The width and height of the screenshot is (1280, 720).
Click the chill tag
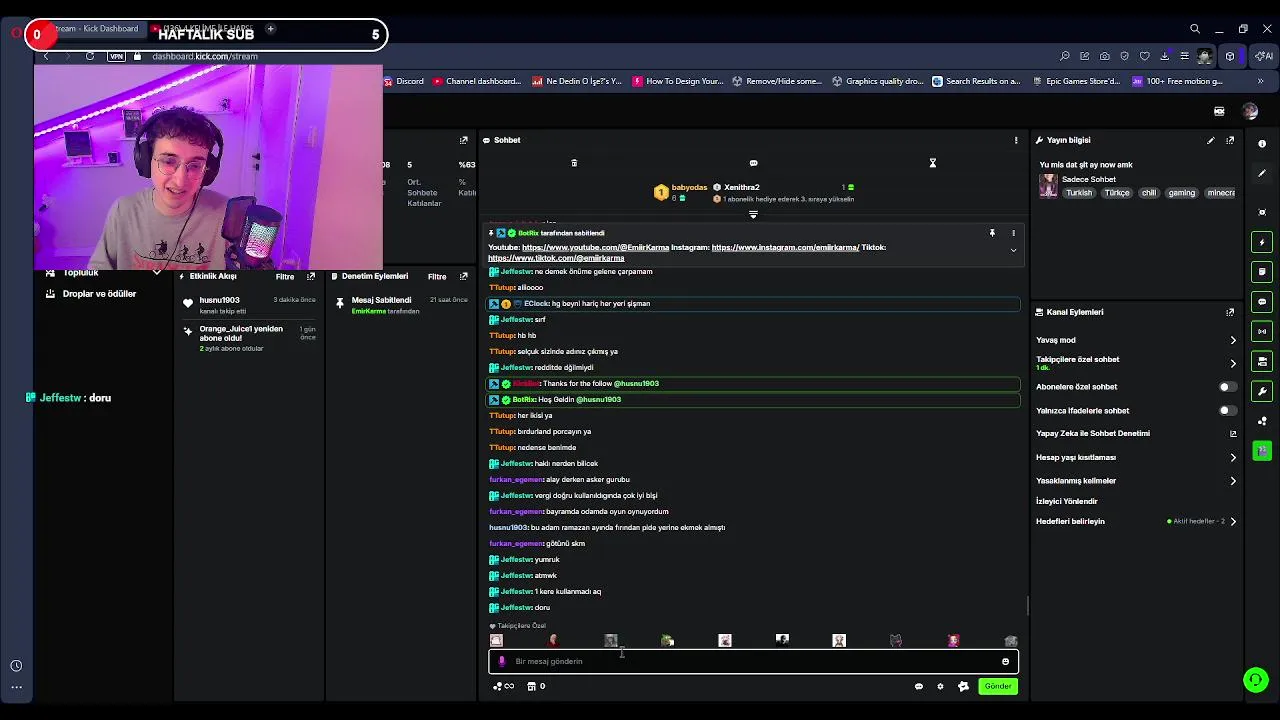(x=1148, y=193)
